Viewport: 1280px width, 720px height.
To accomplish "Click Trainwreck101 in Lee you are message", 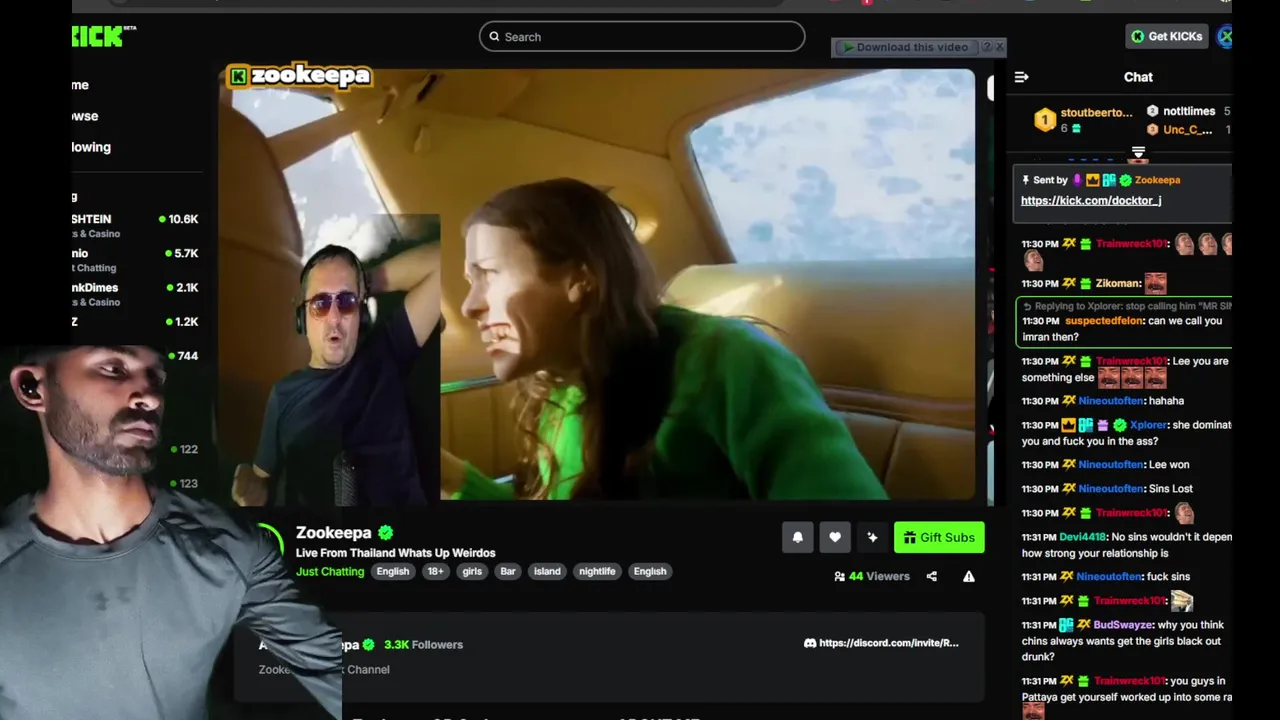I will pyautogui.click(x=1129, y=361).
